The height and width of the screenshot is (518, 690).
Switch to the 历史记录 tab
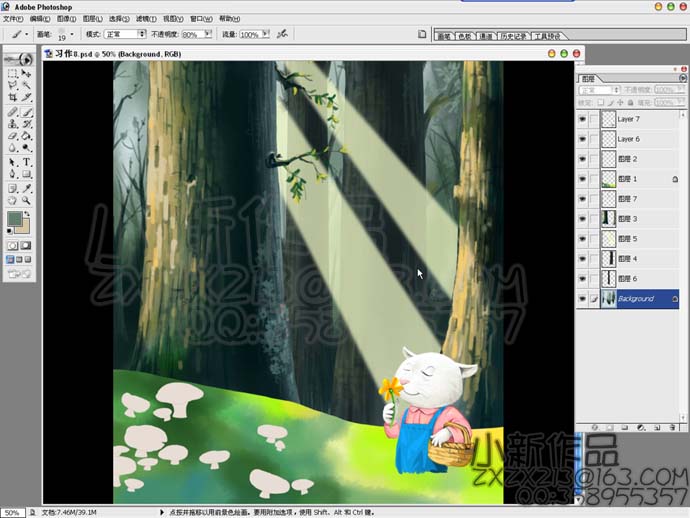click(x=514, y=36)
